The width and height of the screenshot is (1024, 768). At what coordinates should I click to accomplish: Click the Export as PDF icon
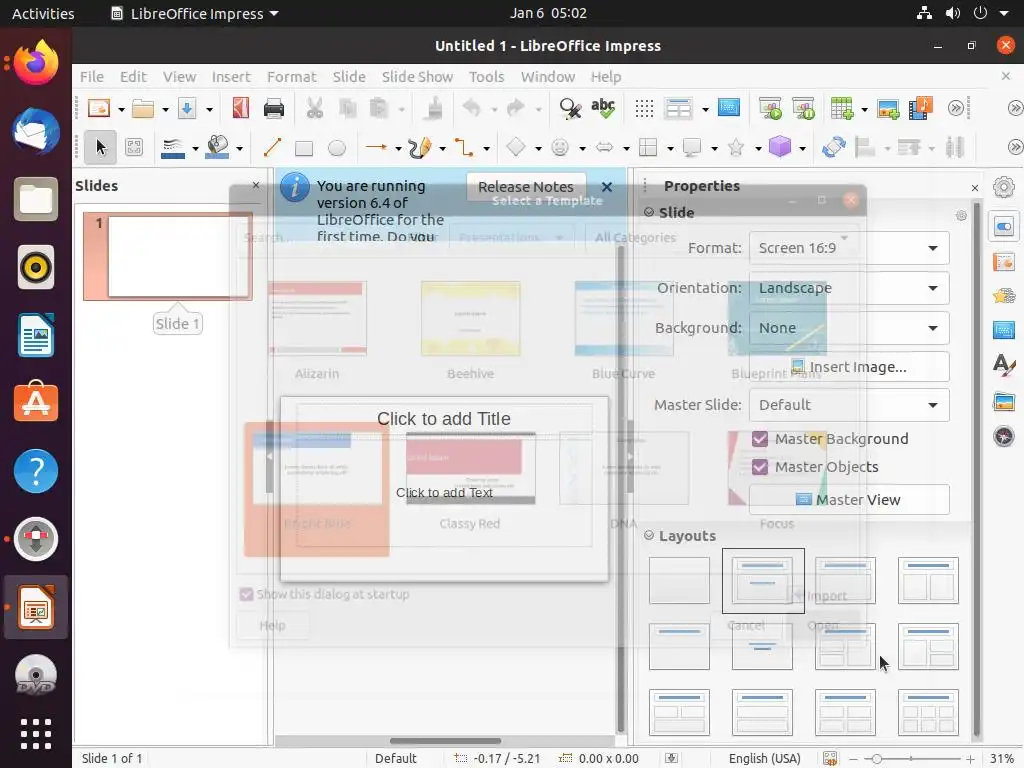coord(240,108)
